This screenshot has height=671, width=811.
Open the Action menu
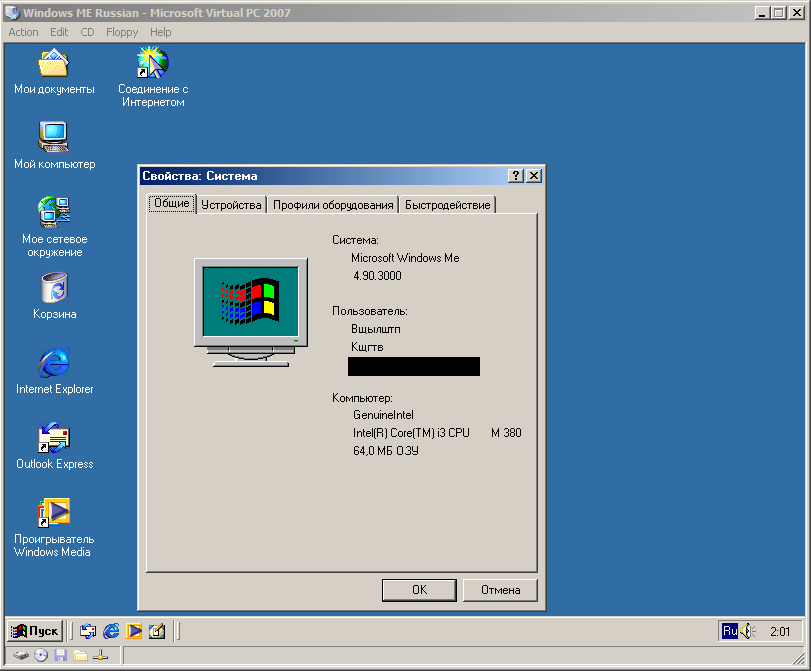[x=23, y=32]
